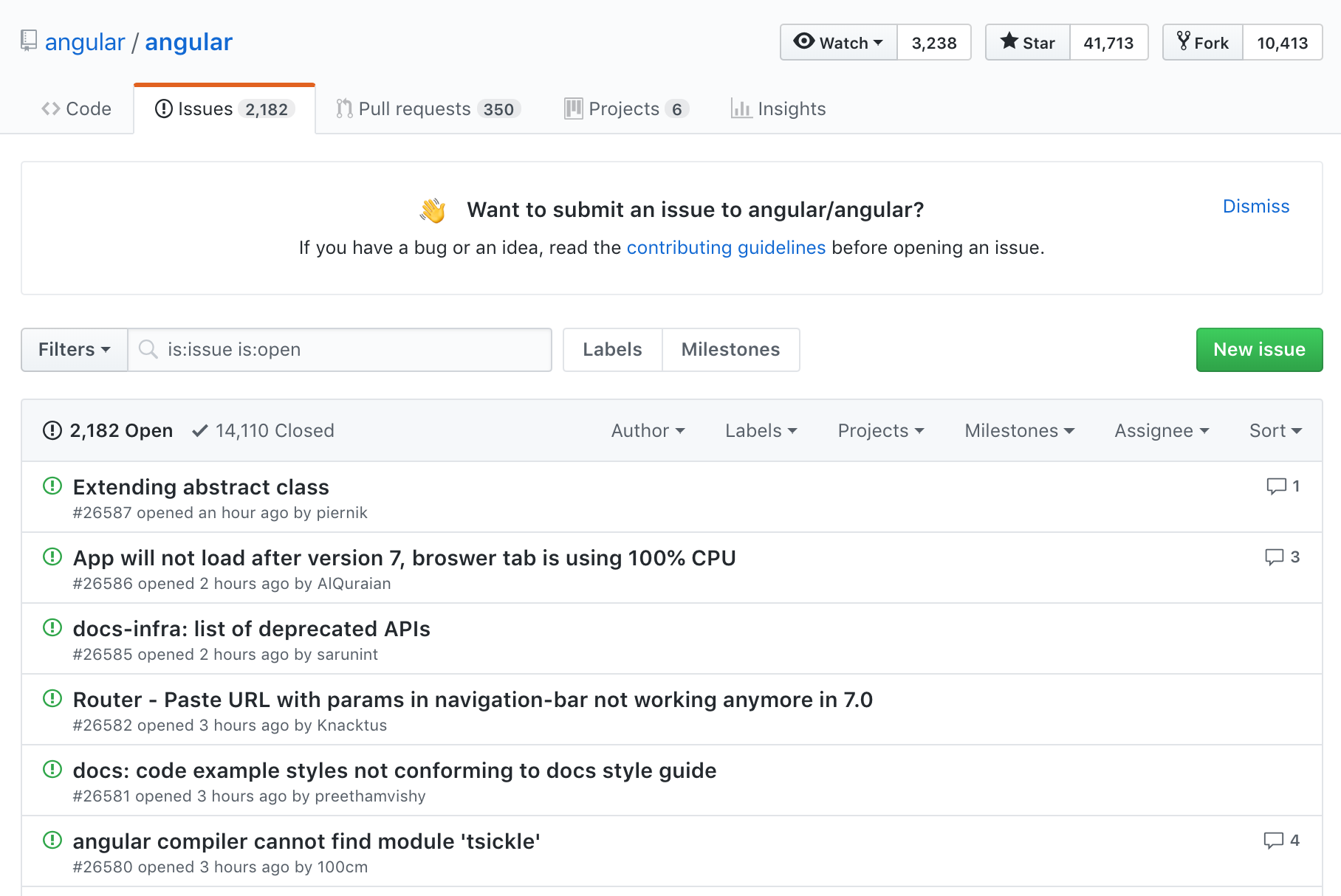Open the Filters dropdown
1341x896 pixels.
75,349
